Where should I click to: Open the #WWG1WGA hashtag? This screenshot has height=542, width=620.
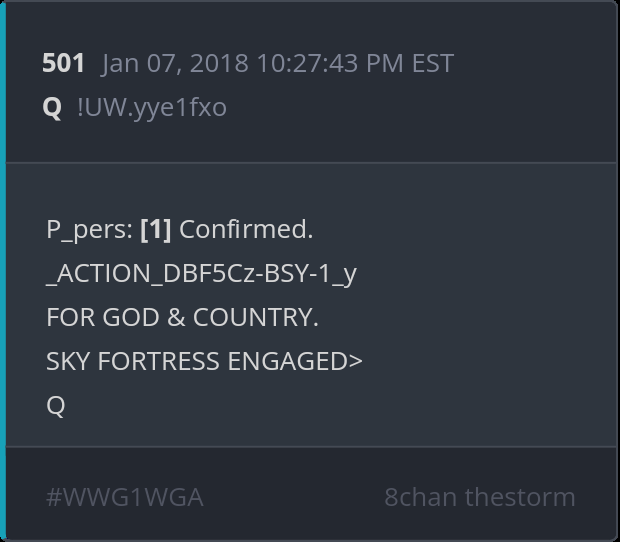pos(125,497)
